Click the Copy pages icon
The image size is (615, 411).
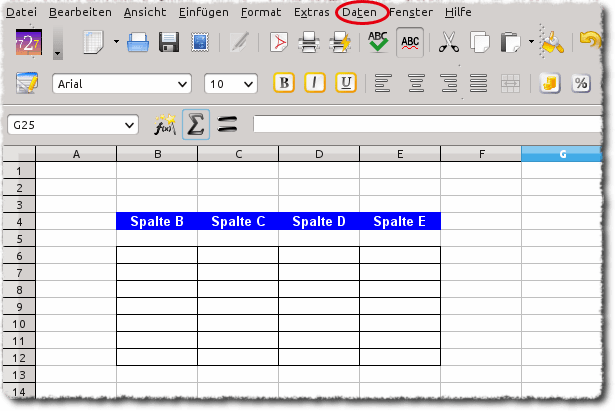click(480, 42)
